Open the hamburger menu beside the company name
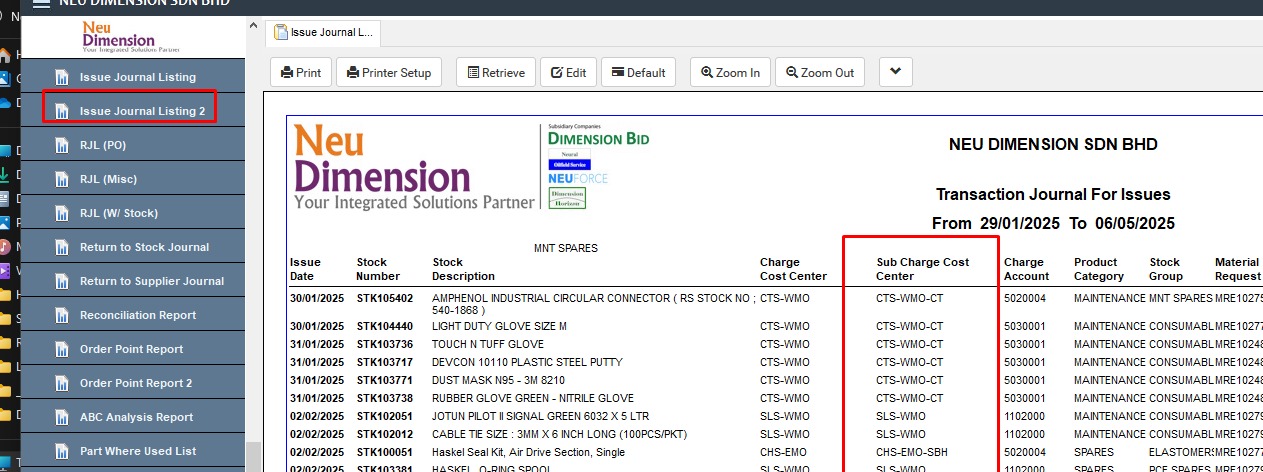The width and height of the screenshot is (1263, 472). [x=41, y=3]
